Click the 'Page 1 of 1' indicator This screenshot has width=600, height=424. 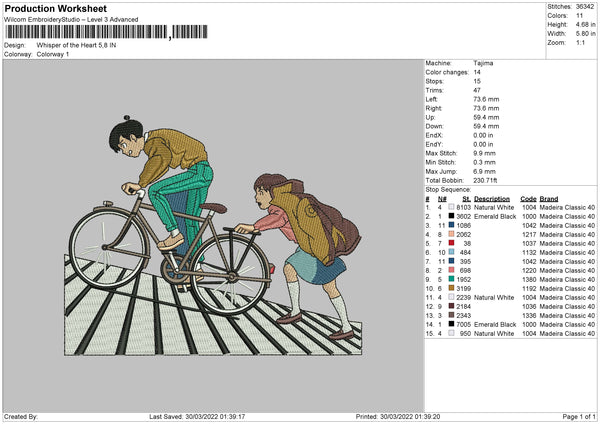[579, 416]
